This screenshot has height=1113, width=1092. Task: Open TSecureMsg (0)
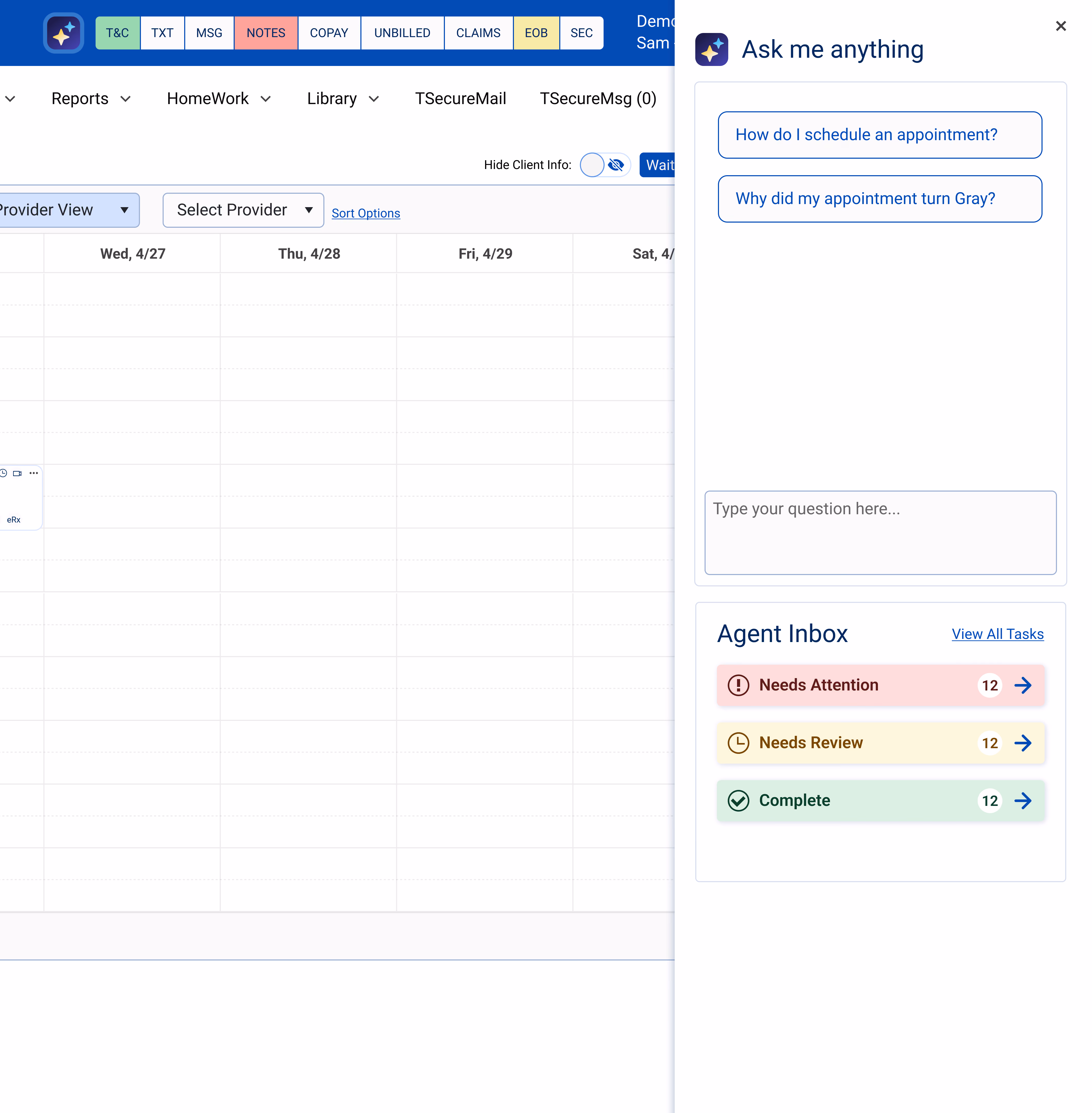pos(598,99)
